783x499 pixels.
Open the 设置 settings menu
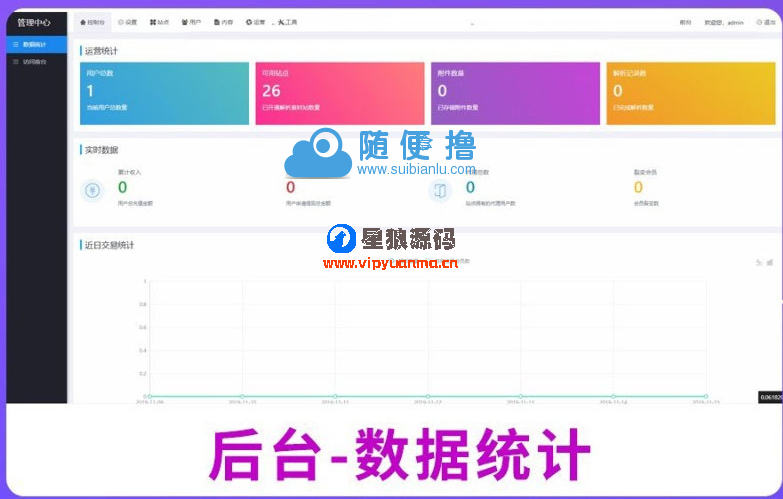[x=127, y=22]
